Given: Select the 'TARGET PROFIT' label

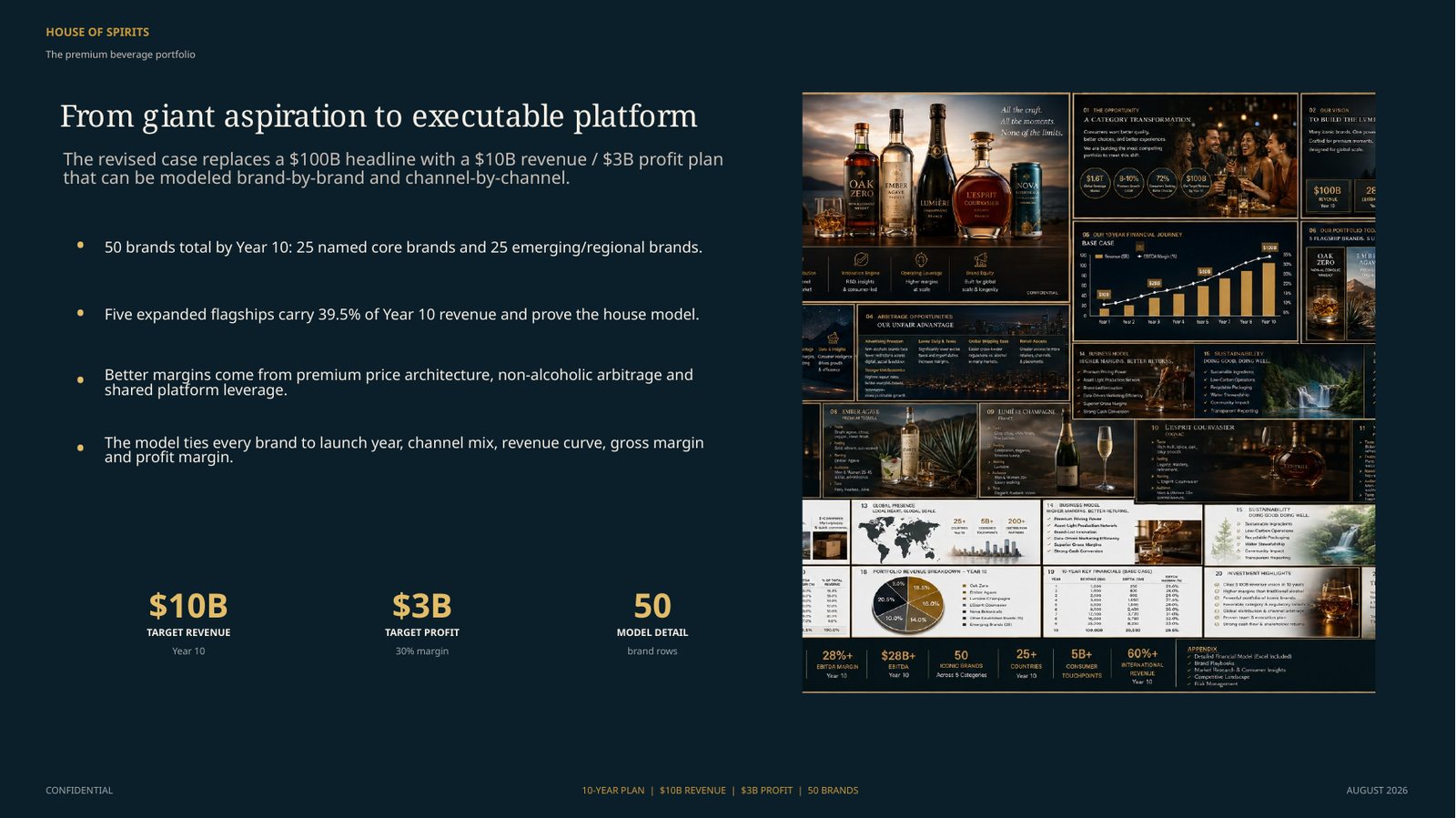Looking at the screenshot, I should pyautogui.click(x=421, y=632).
